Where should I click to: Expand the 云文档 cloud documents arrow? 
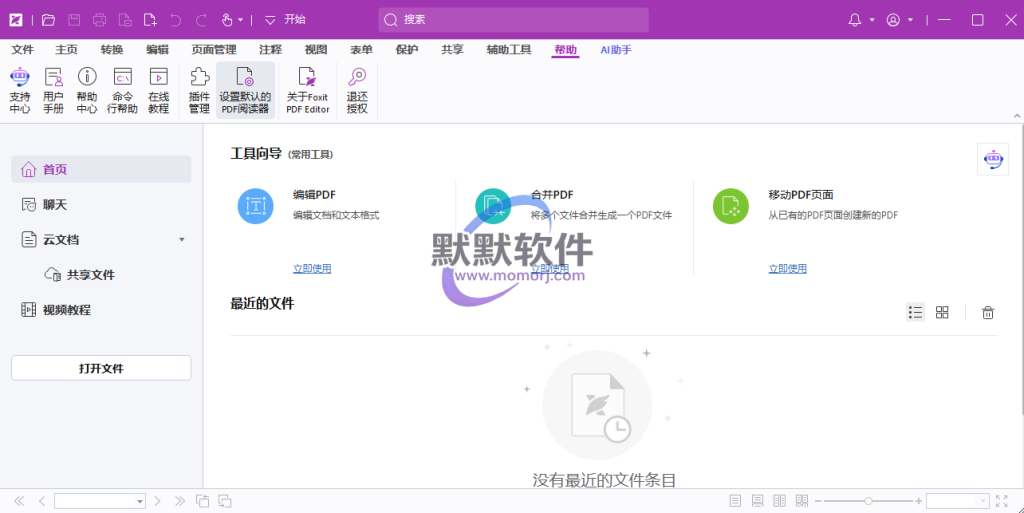[181, 240]
